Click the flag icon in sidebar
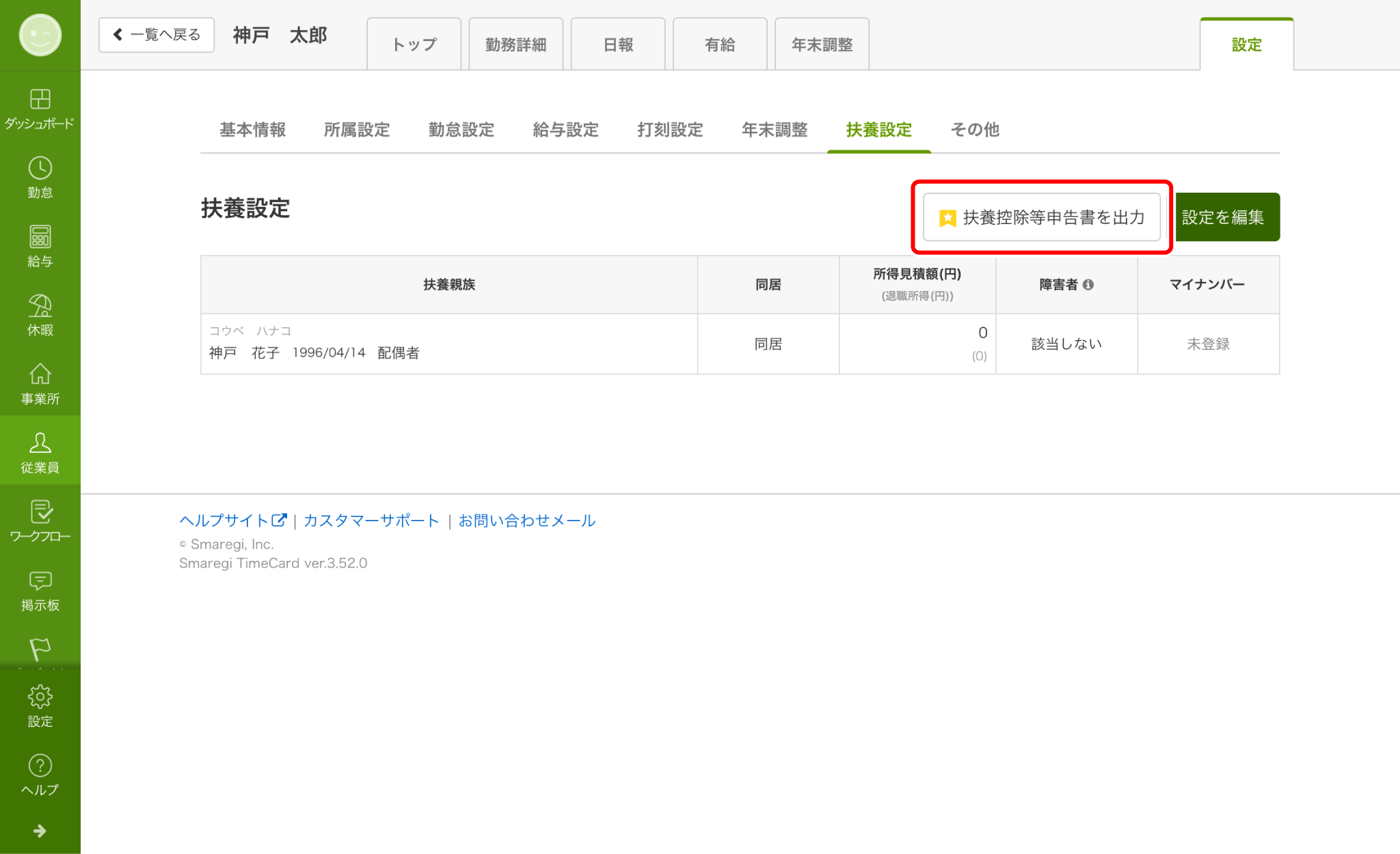Screen dimensions: 1400x854 [x=40, y=649]
